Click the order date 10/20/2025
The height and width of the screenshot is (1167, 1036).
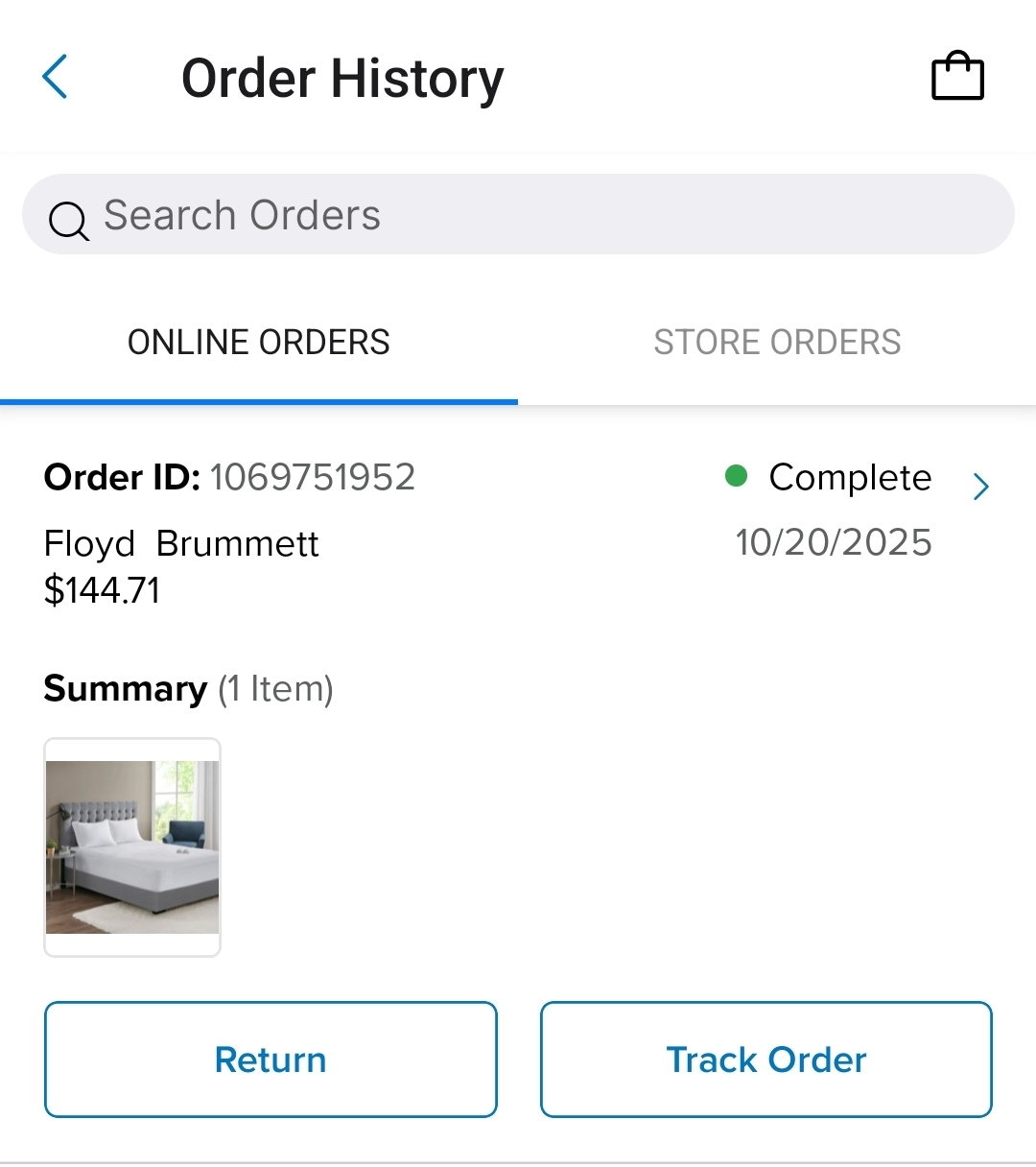point(834,542)
